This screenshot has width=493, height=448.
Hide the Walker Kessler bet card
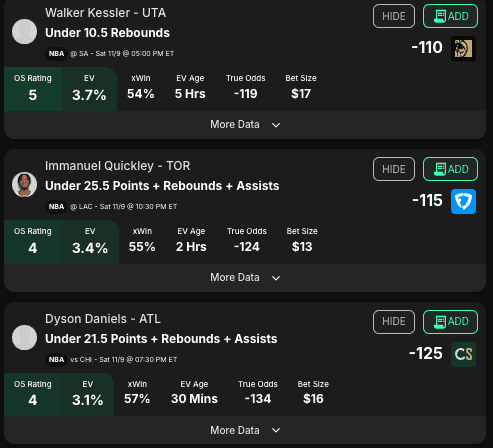click(x=394, y=16)
